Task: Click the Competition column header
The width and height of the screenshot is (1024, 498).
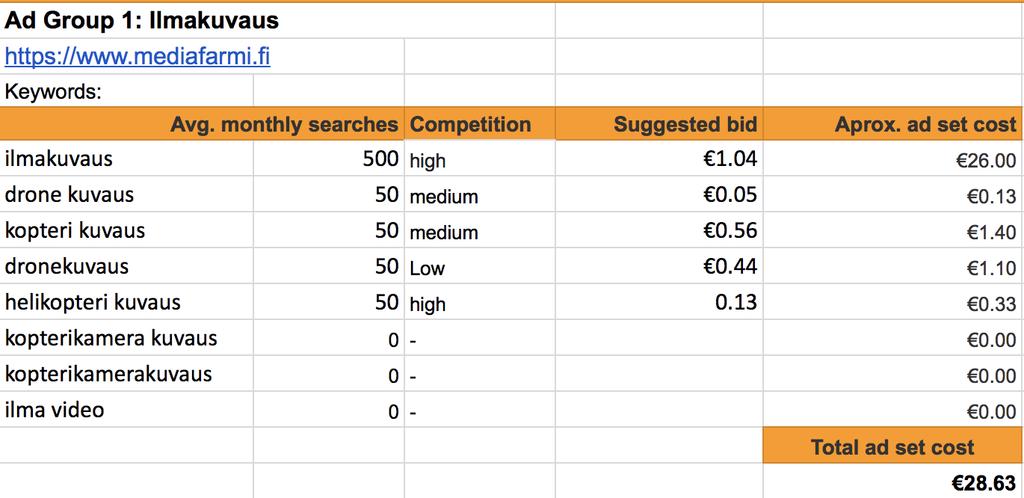Action: (x=479, y=124)
